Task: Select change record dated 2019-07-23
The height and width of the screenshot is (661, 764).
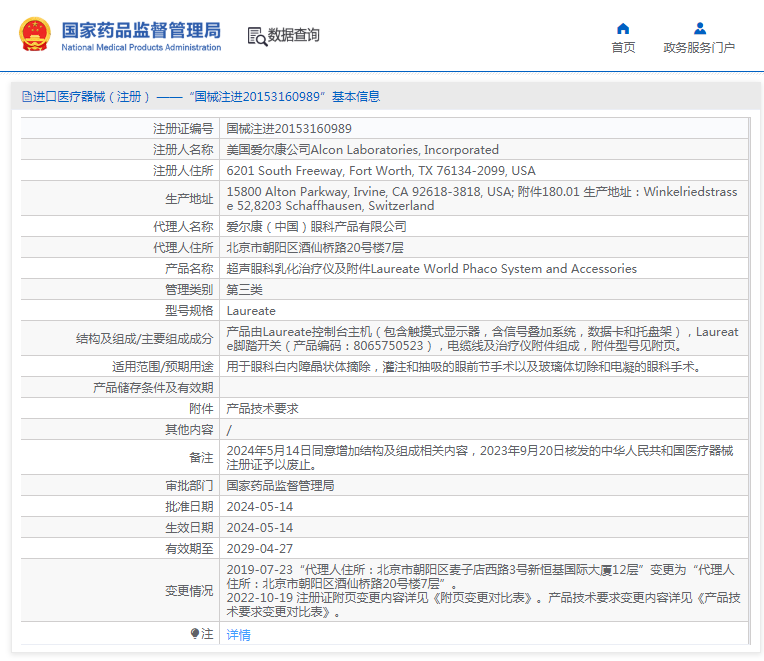Action: pos(480,576)
